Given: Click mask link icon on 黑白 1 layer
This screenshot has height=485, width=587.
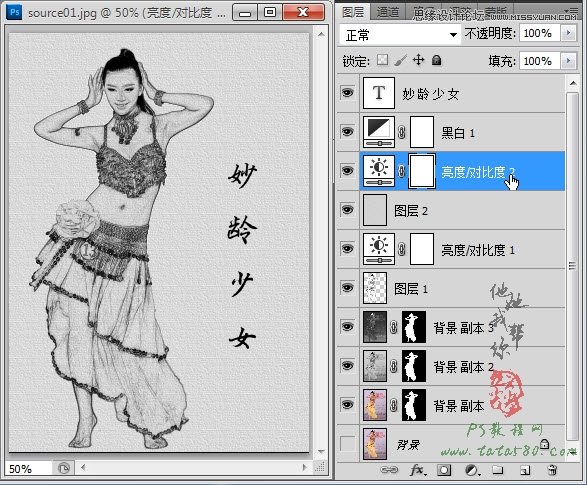Looking at the screenshot, I should click(402, 132).
